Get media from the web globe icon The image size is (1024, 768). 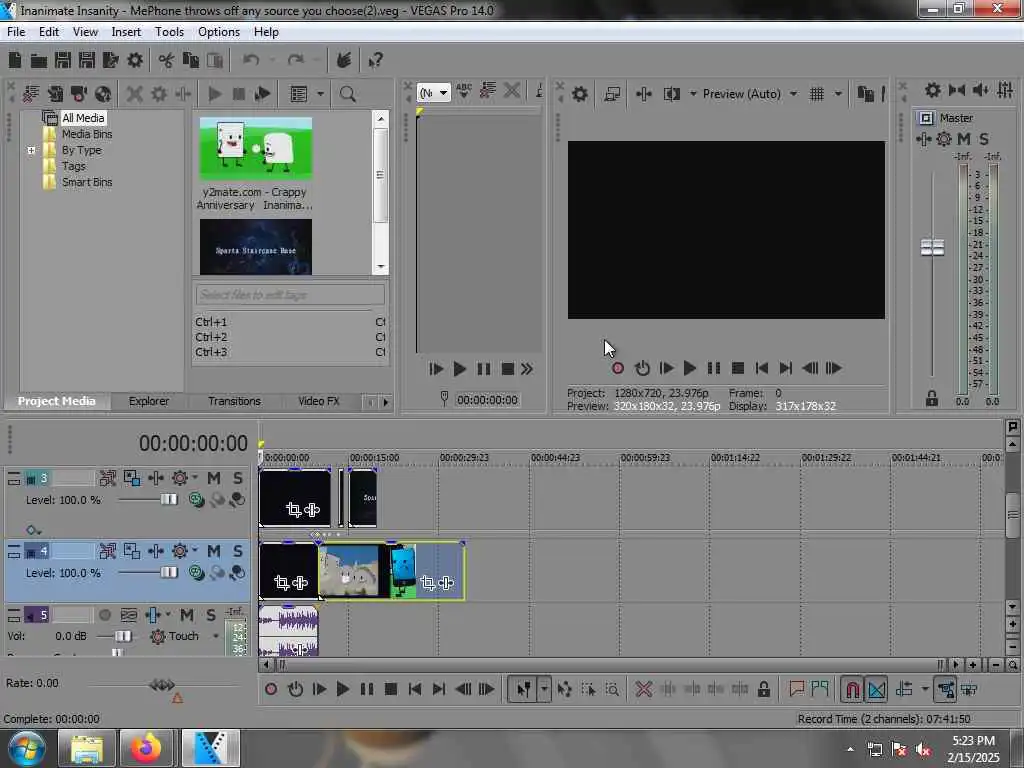coord(103,94)
